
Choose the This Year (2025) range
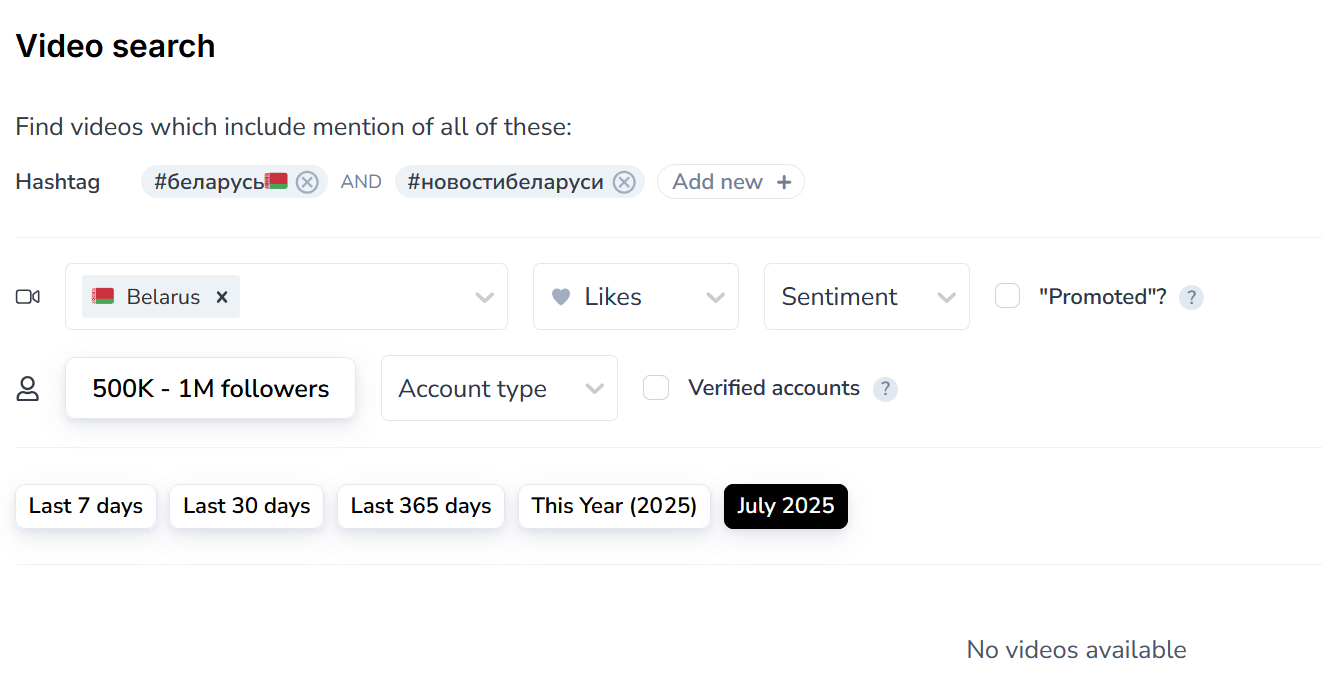(614, 506)
